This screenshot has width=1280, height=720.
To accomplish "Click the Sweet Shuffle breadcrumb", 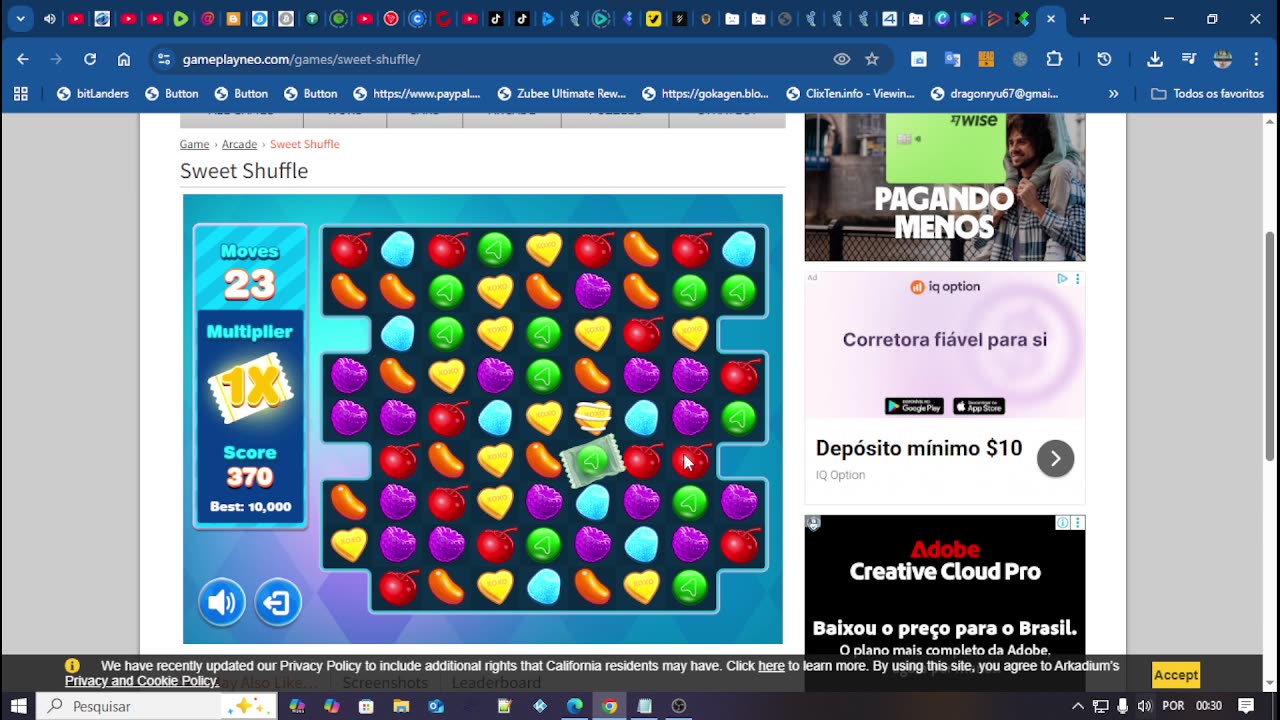I will pyautogui.click(x=305, y=144).
